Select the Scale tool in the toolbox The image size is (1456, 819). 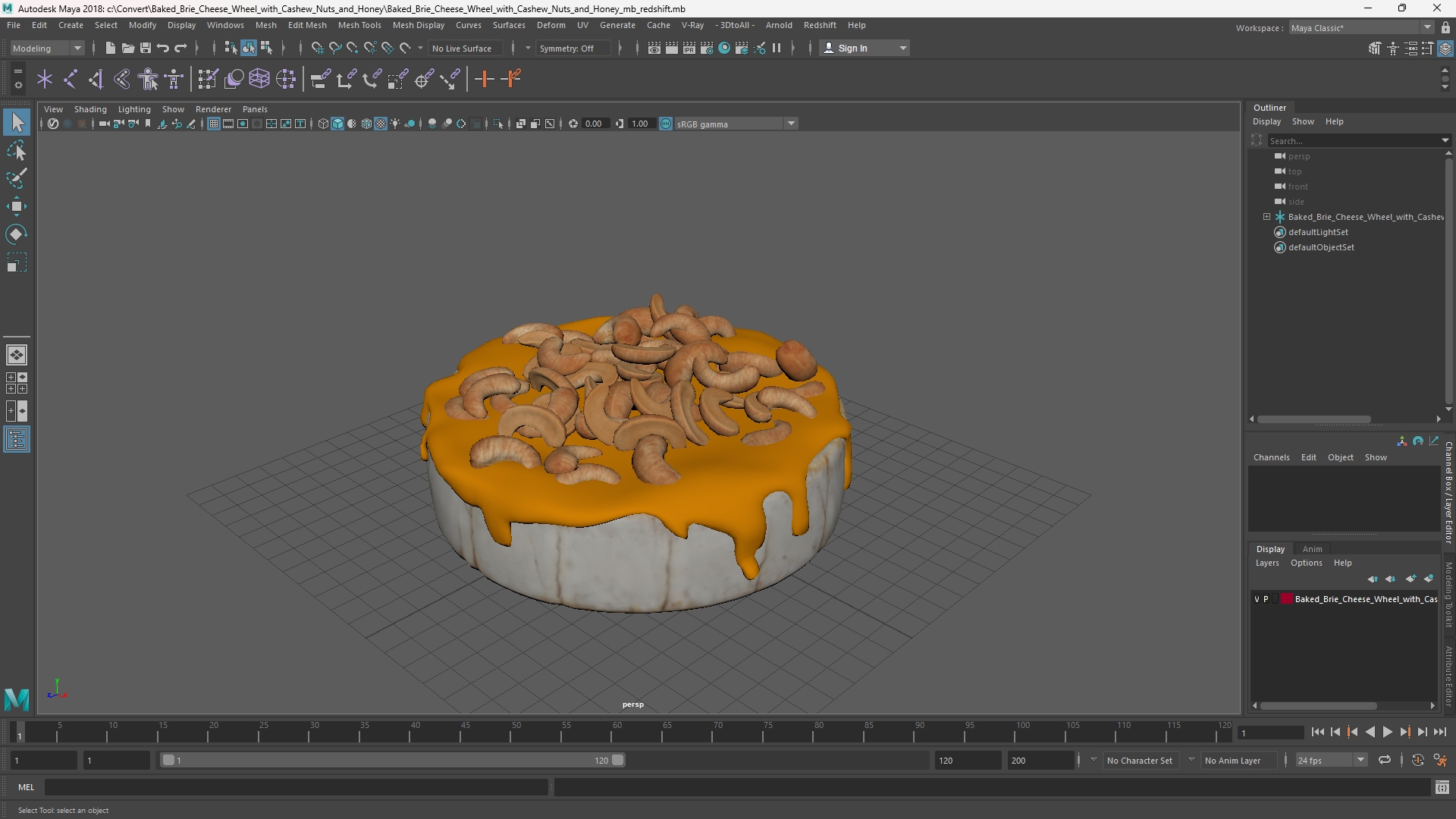17,262
